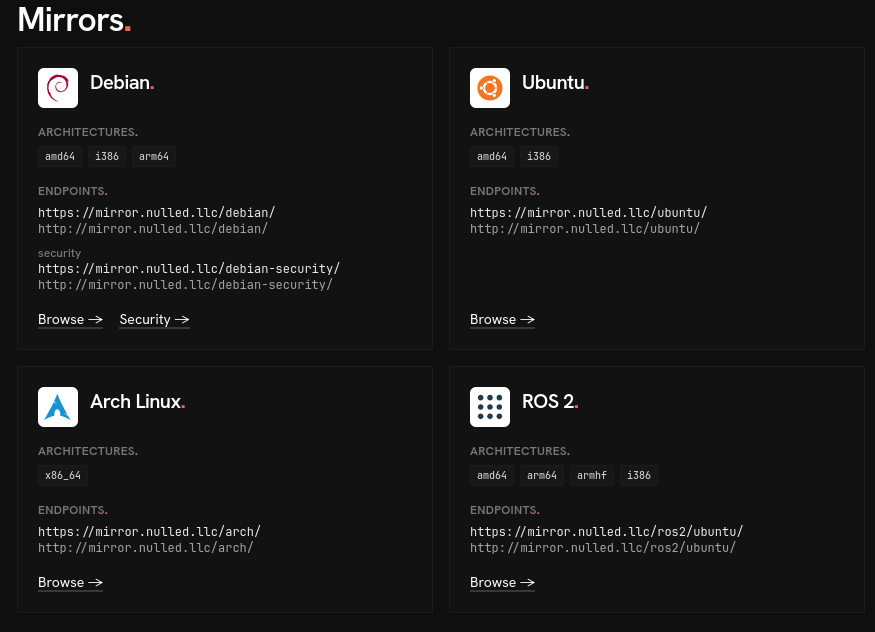Click the ROS 2 ARCHITECTURES label
Image resolution: width=875 pixels, height=632 pixels.
coord(520,451)
